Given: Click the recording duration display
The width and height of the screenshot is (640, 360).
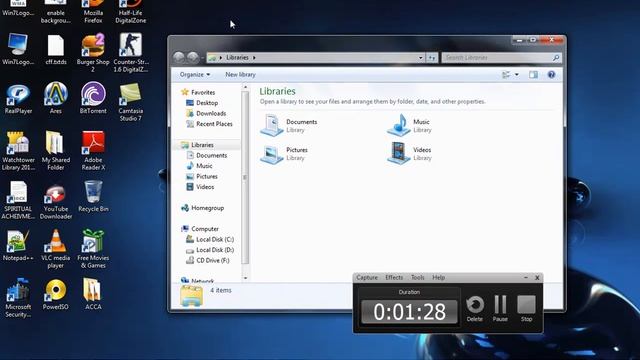Looking at the screenshot, I should tap(409, 312).
